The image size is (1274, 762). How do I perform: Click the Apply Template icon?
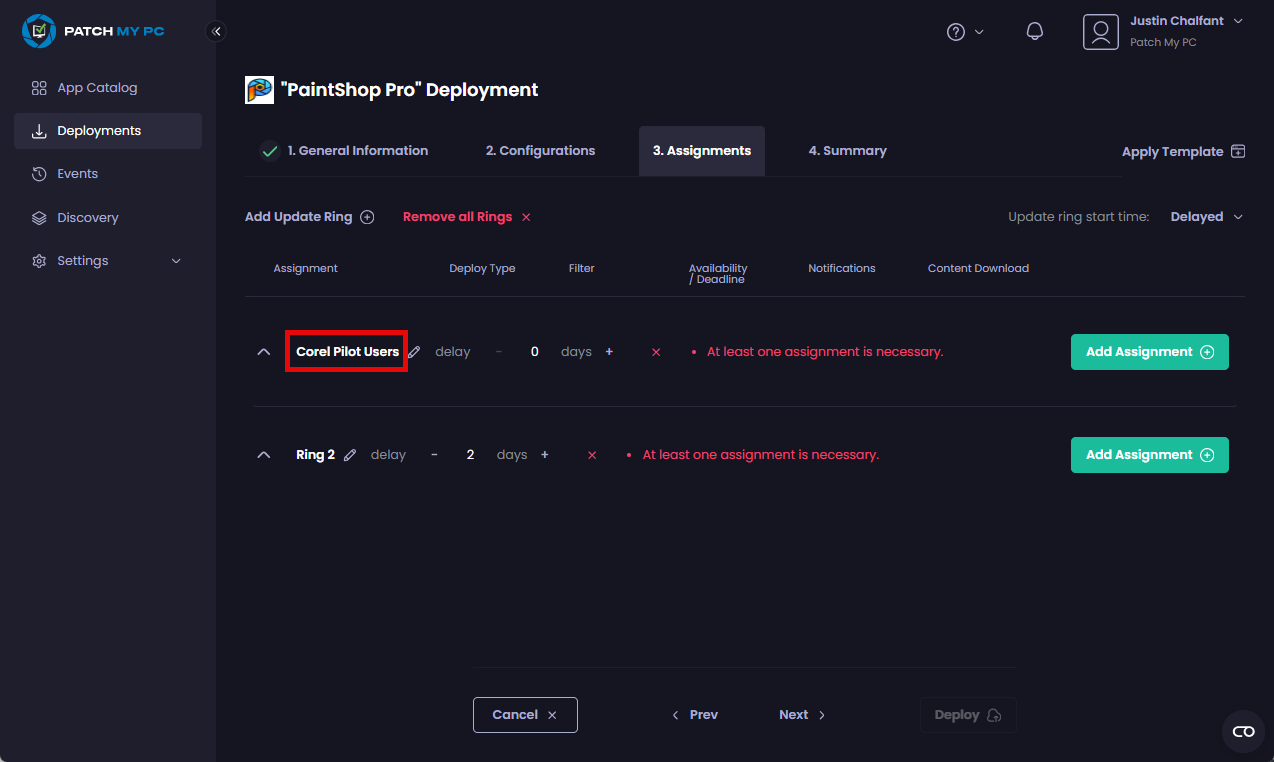1238,152
